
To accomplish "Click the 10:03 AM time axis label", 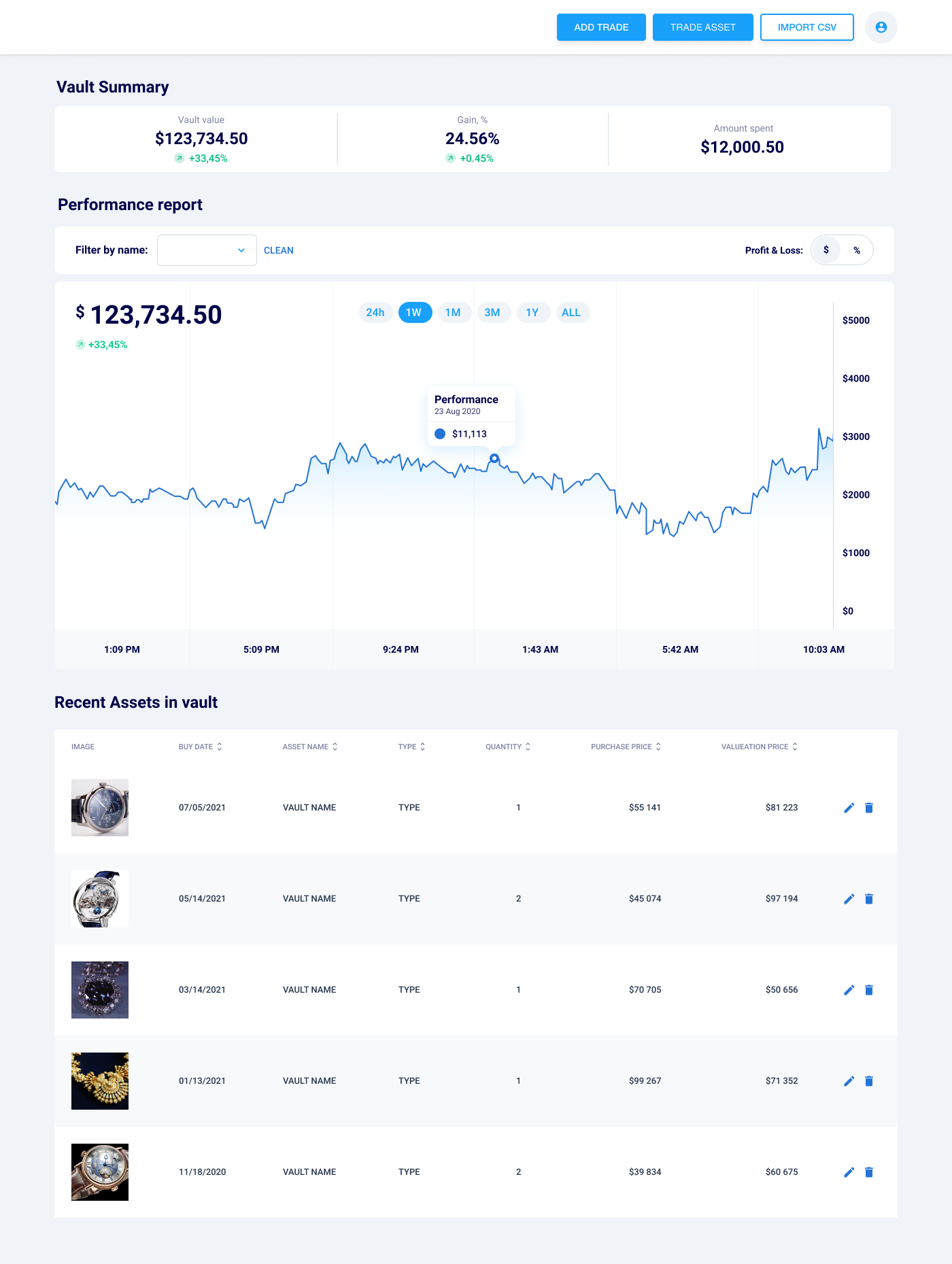I will tap(823, 649).
